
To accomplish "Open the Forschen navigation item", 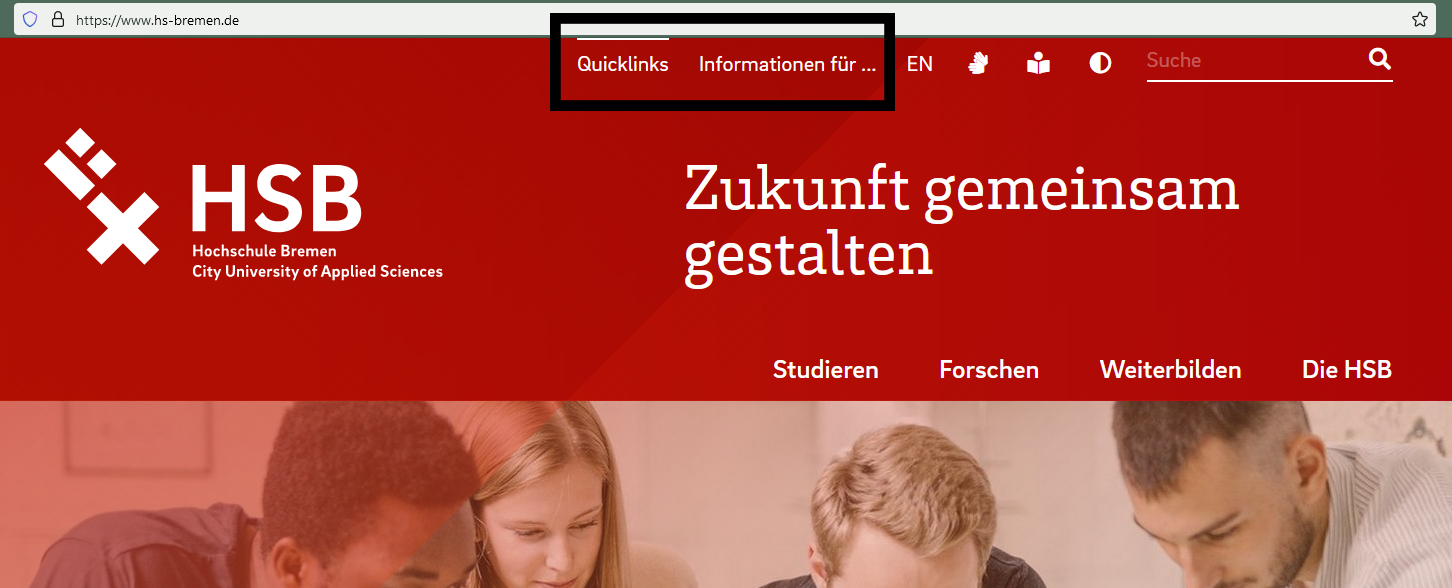I will coord(989,370).
